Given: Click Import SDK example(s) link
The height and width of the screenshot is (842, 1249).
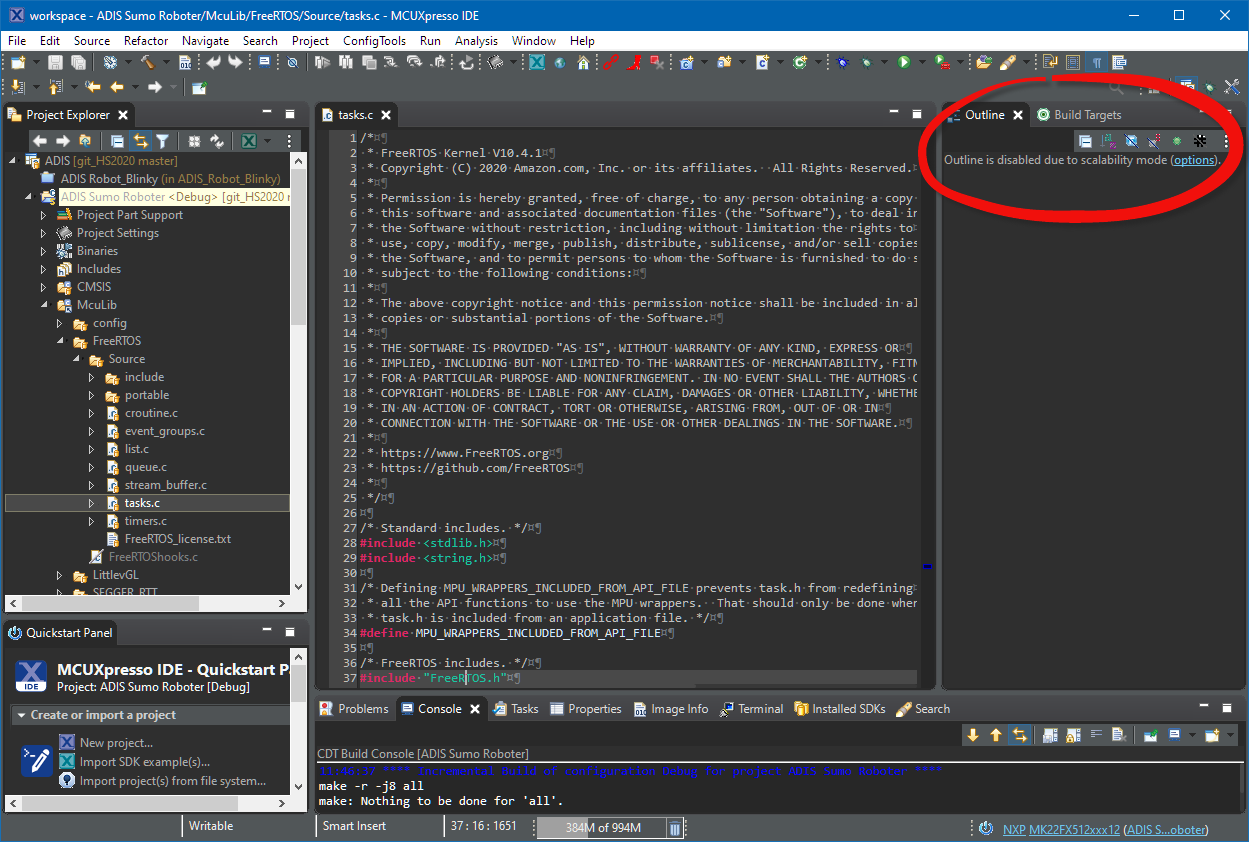Looking at the screenshot, I should click(144, 762).
